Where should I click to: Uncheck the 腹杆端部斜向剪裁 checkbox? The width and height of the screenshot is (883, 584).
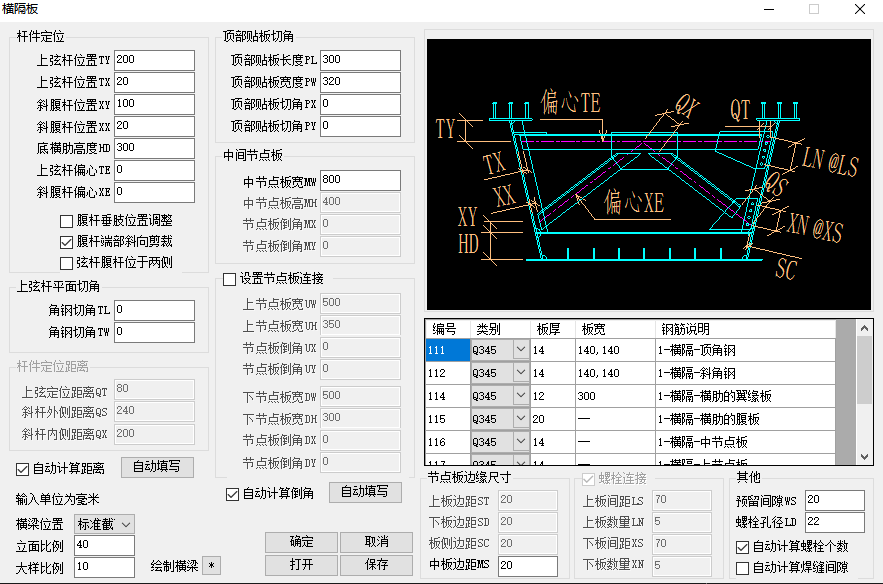click(x=66, y=242)
